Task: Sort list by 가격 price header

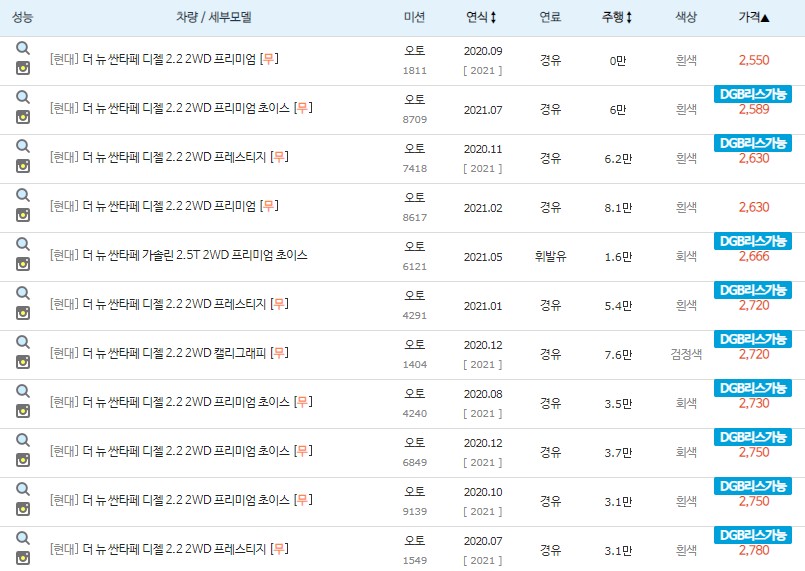Action: (x=754, y=17)
